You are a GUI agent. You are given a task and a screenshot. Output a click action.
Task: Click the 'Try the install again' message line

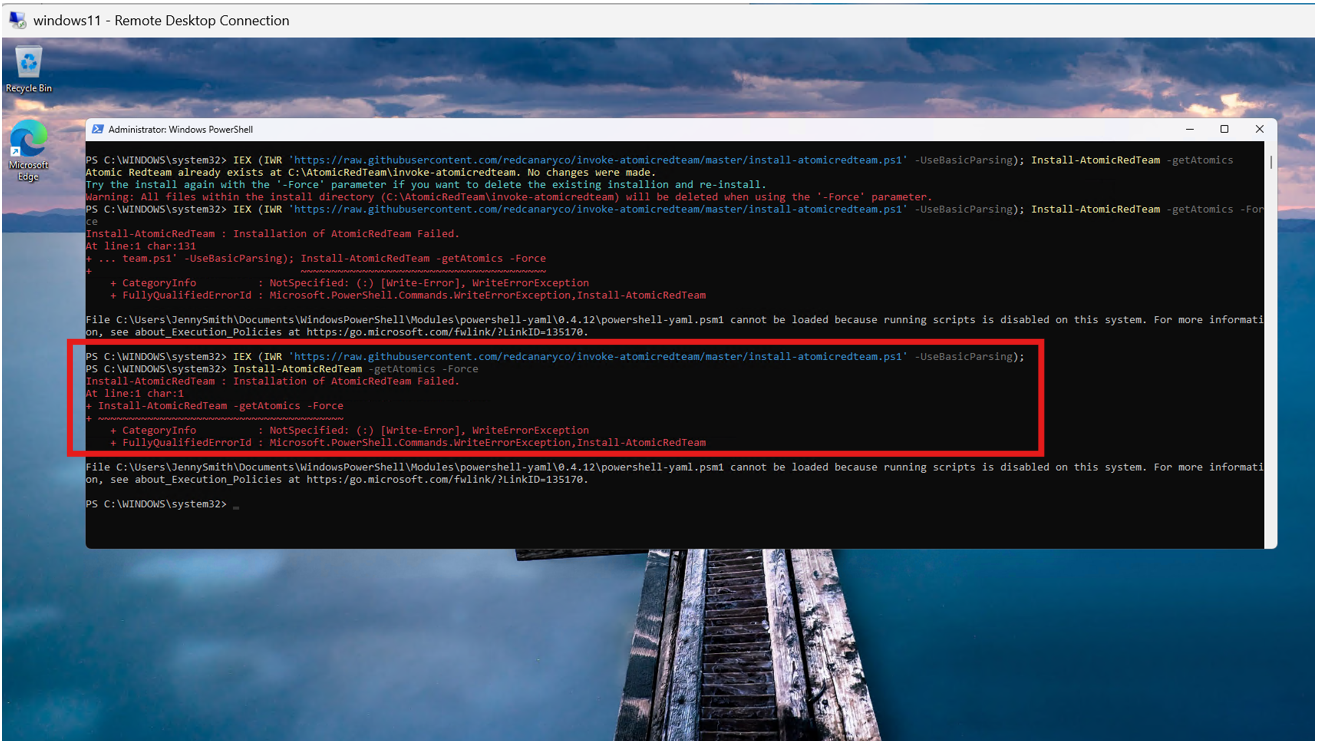[426, 185]
